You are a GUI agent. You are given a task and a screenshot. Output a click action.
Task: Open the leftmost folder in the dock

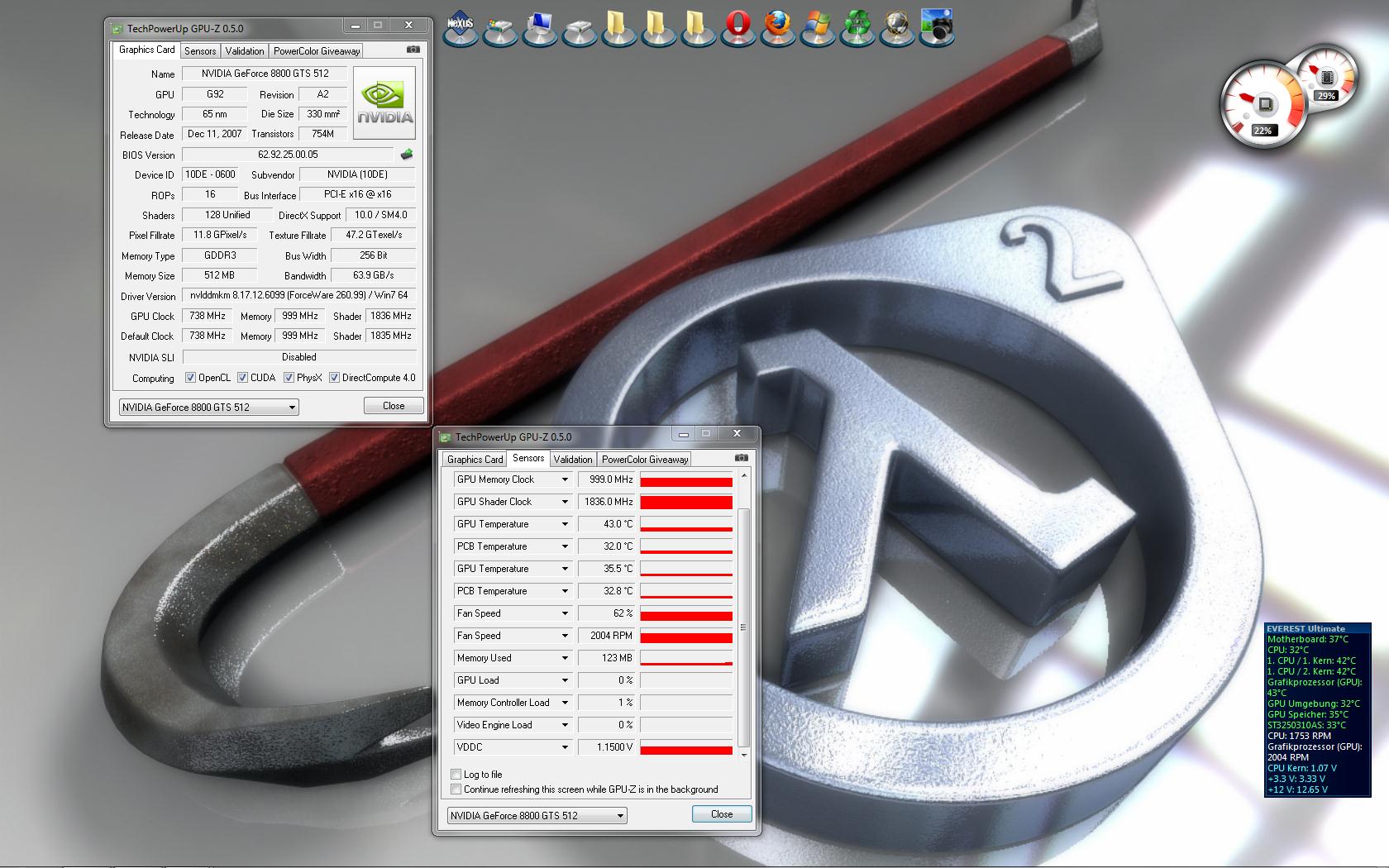pyautogui.click(x=618, y=26)
